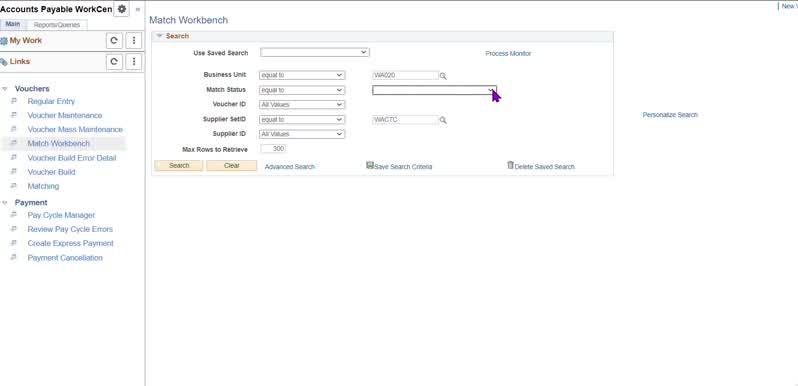Open the Supplier ID operator dropdown
Viewport: 798px width, 386px height.
pos(302,134)
